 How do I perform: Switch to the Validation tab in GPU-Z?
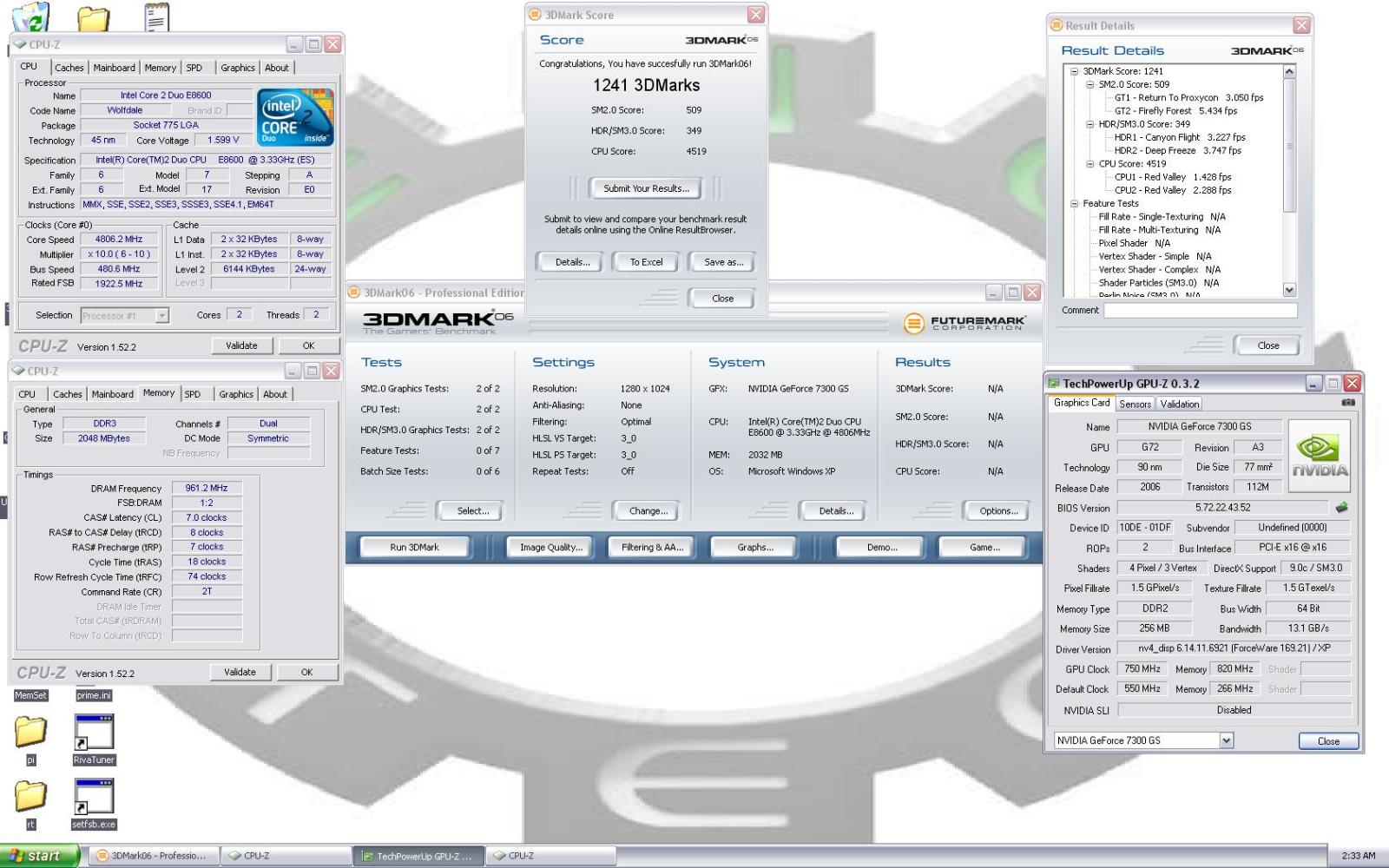point(1179,404)
